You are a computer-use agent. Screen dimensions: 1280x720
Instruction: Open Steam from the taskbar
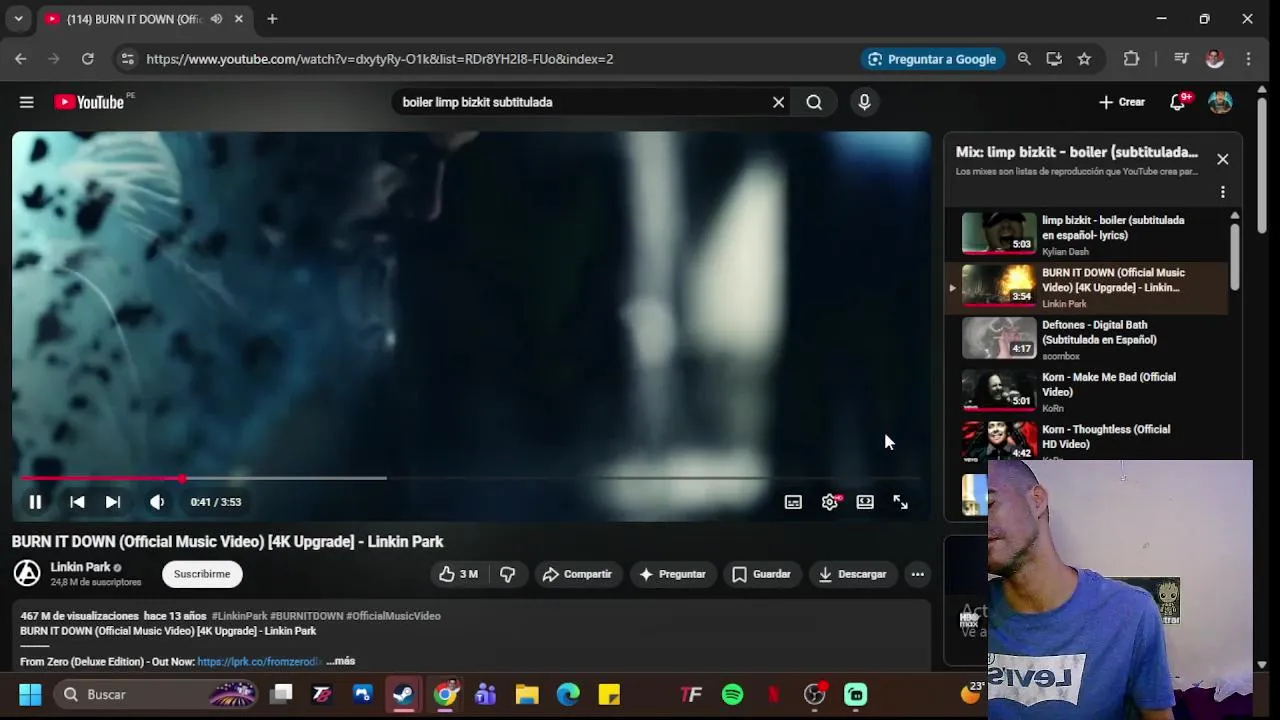[x=403, y=694]
